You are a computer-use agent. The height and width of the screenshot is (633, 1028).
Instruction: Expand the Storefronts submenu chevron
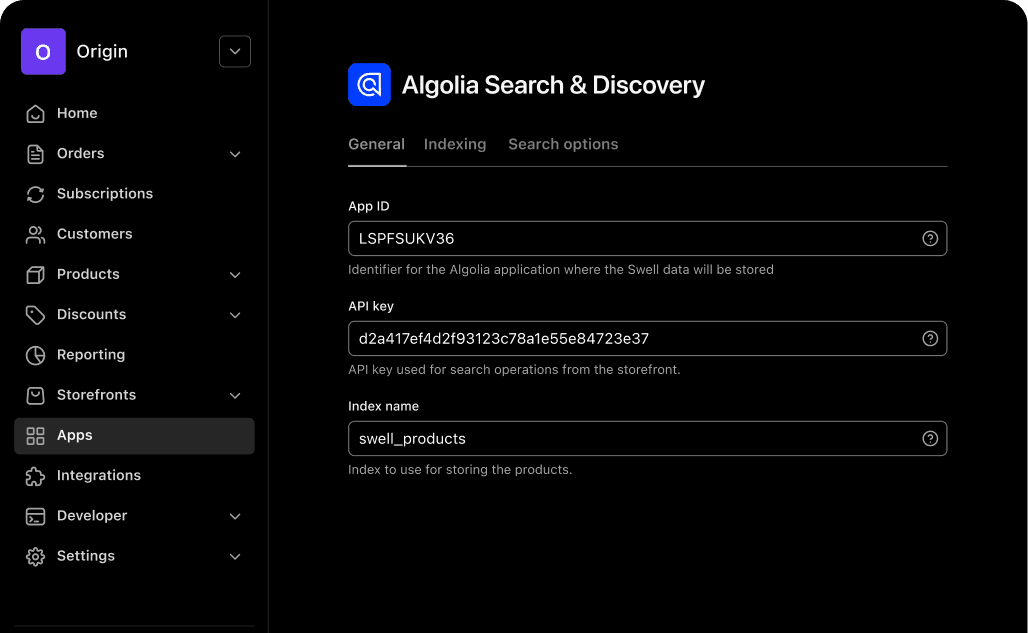pos(235,395)
